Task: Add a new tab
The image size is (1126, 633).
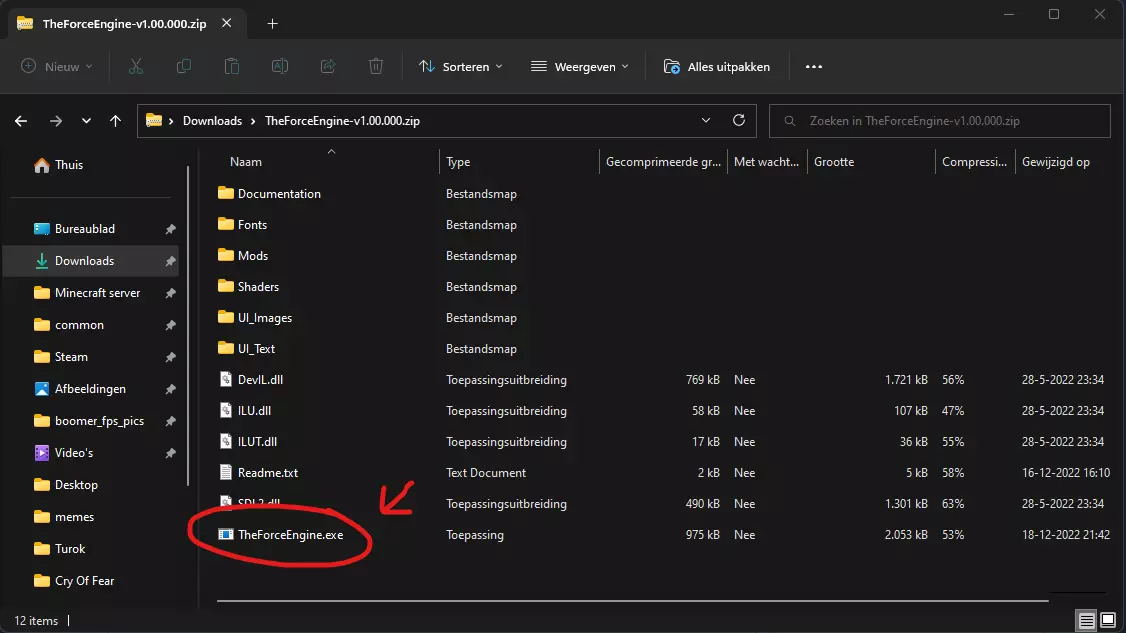Action: pyautogui.click(x=273, y=24)
